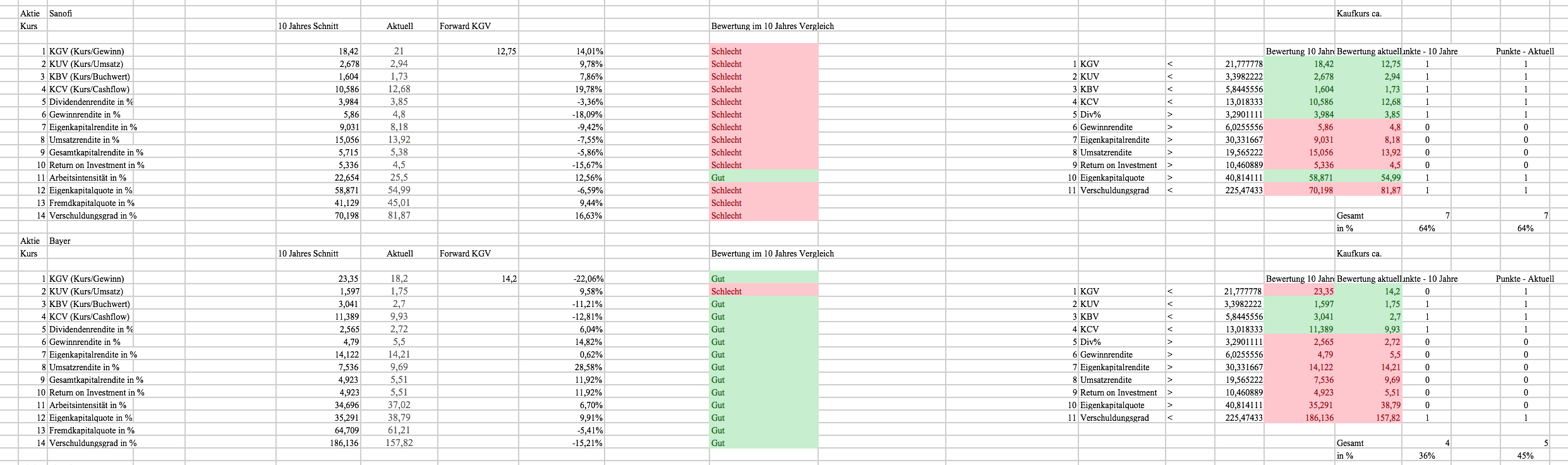Click Sanofi's 'Arbeitsintensität in %' row label
1568x465 pixels.
[x=88, y=178]
